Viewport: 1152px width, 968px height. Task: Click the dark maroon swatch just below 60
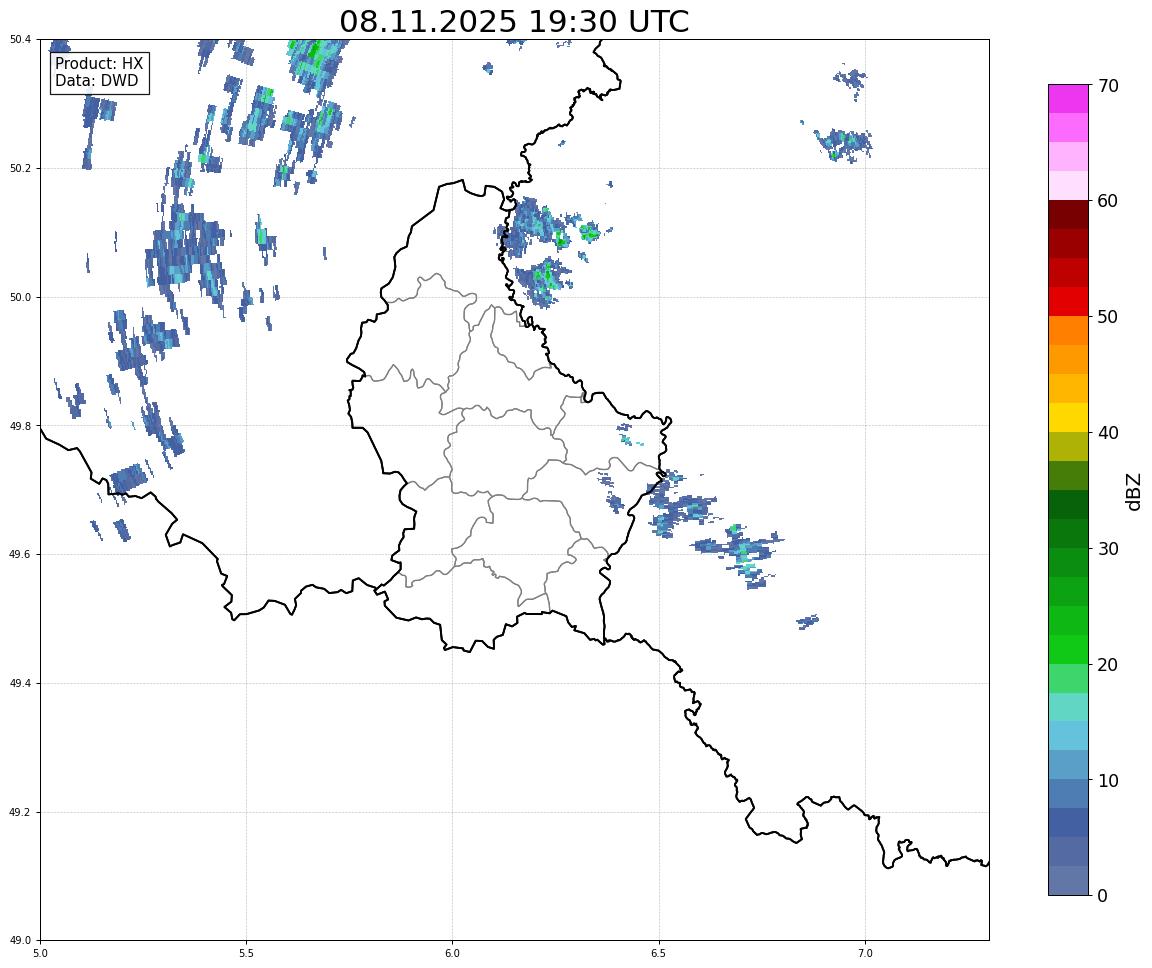coord(1068,214)
